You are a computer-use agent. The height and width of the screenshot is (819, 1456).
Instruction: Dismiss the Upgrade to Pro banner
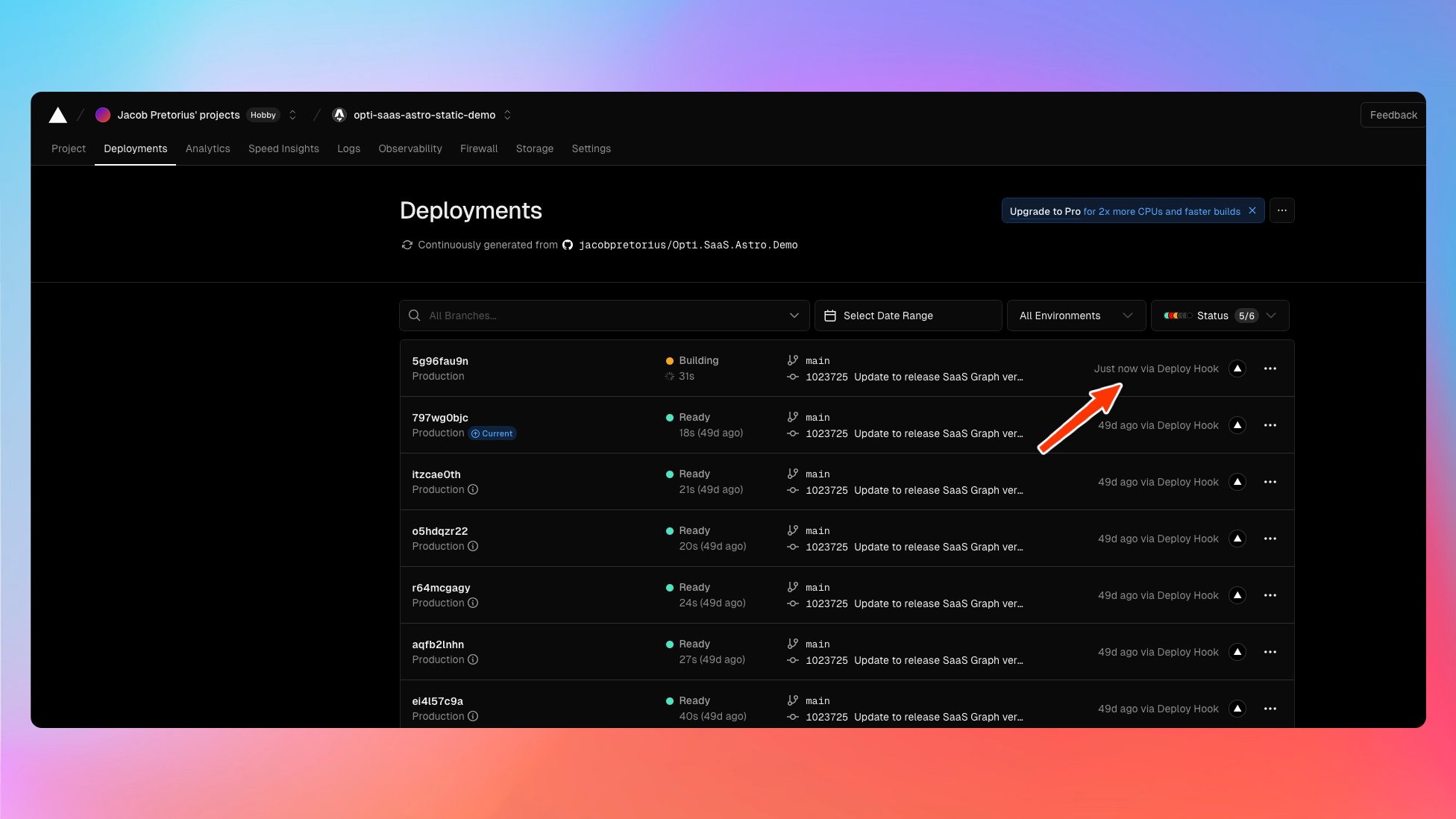[1252, 211]
